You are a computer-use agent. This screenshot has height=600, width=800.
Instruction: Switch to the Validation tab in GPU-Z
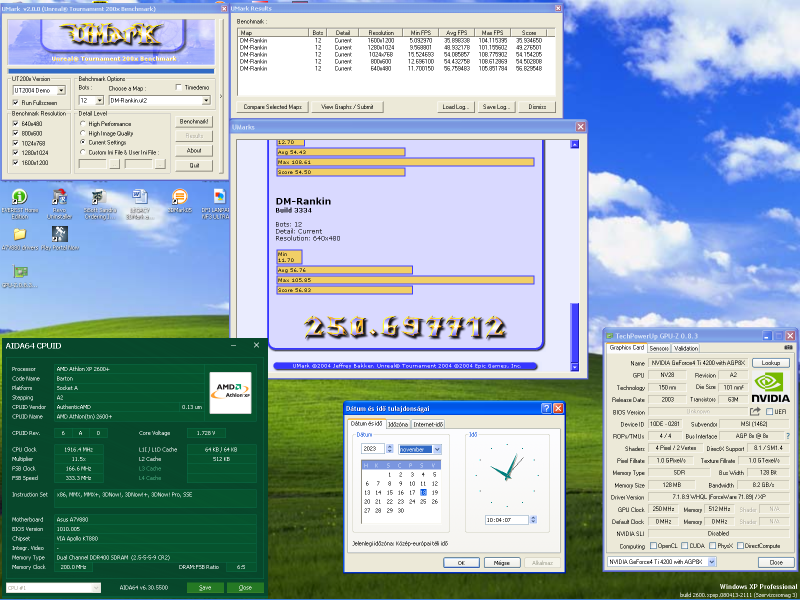[686, 348]
